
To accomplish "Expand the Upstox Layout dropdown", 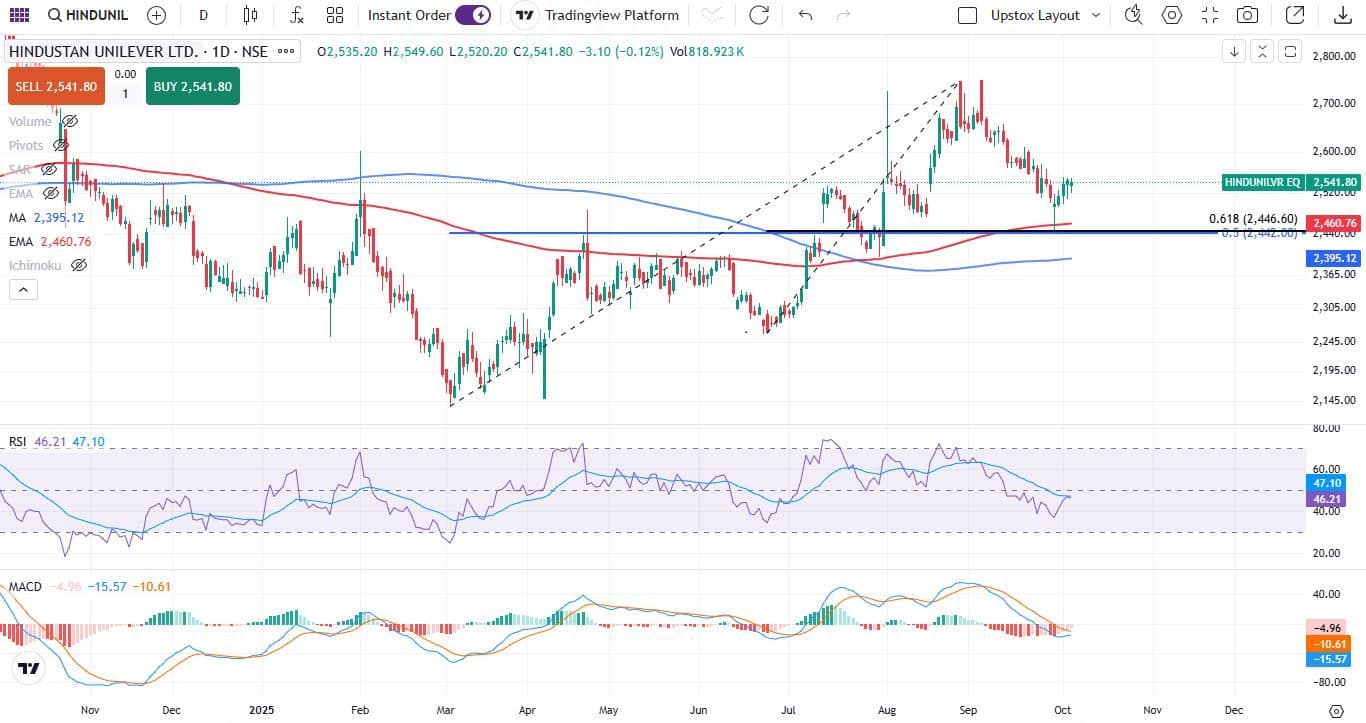I will tap(1095, 15).
